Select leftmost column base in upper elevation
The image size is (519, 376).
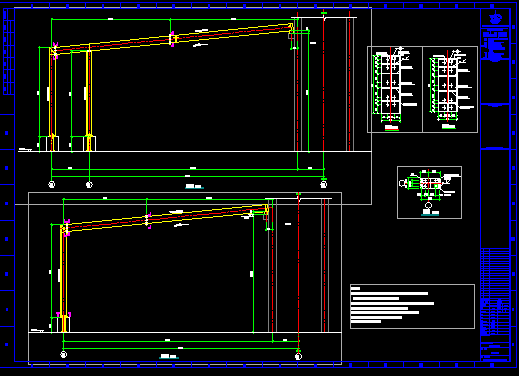pos(52,144)
